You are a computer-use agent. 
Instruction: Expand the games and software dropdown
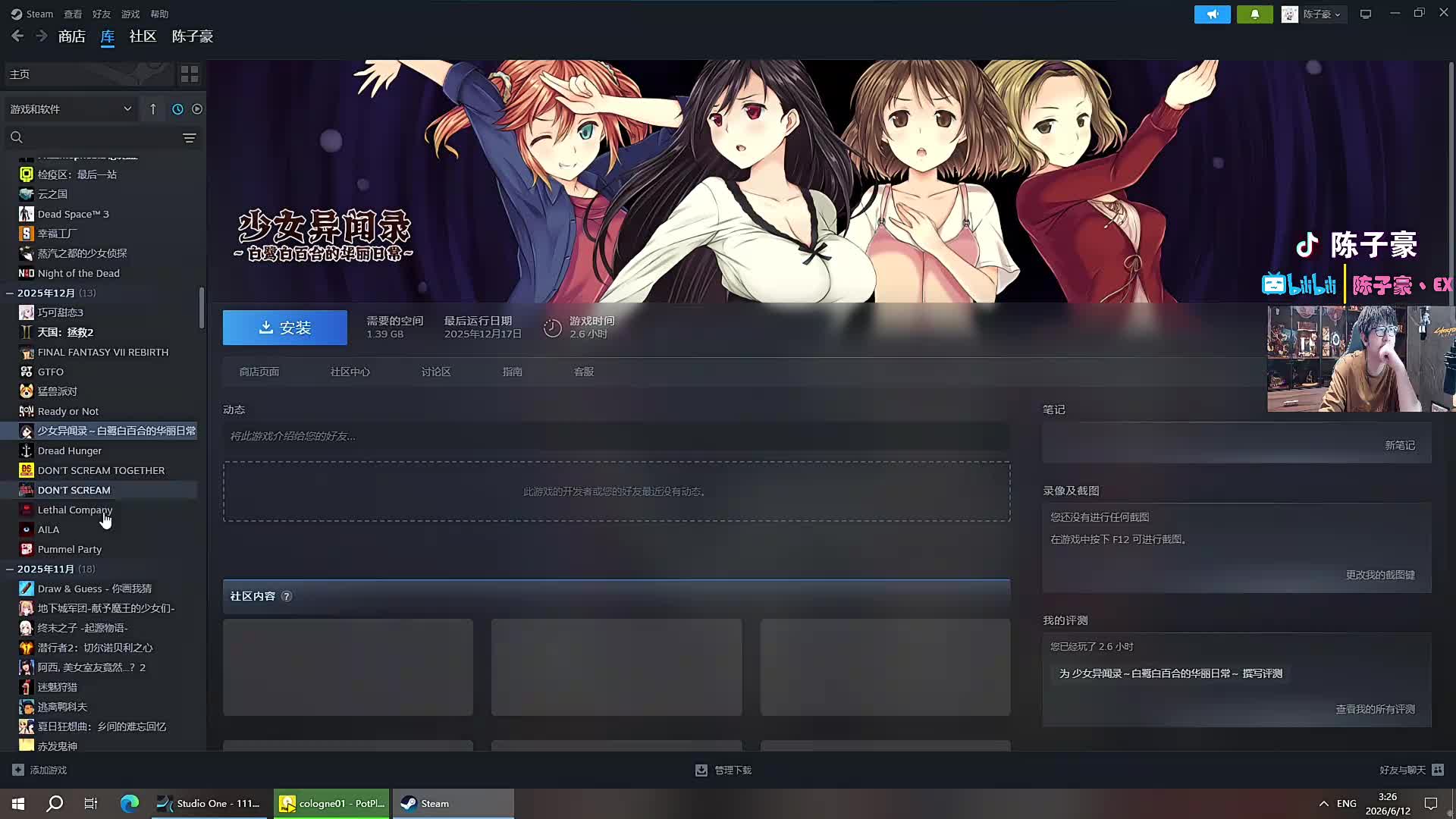(70, 109)
